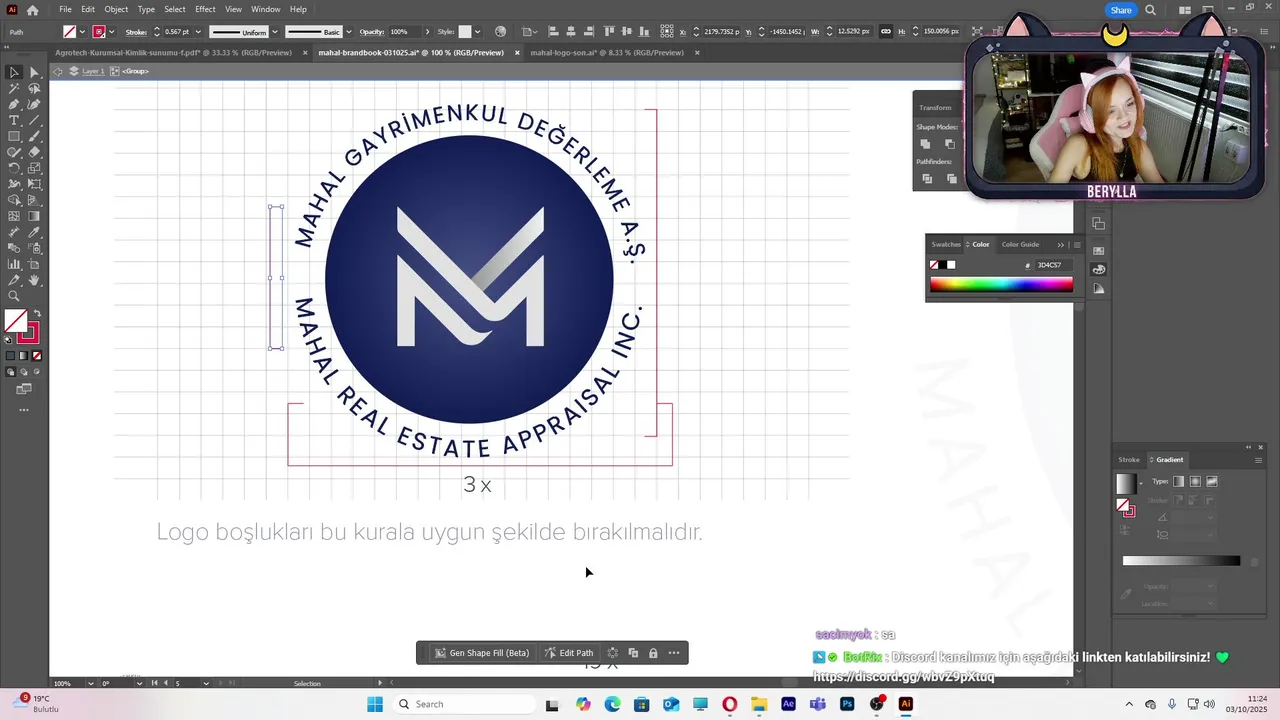Select the Hand tool
Viewport: 1280px width, 720px height.
34,280
